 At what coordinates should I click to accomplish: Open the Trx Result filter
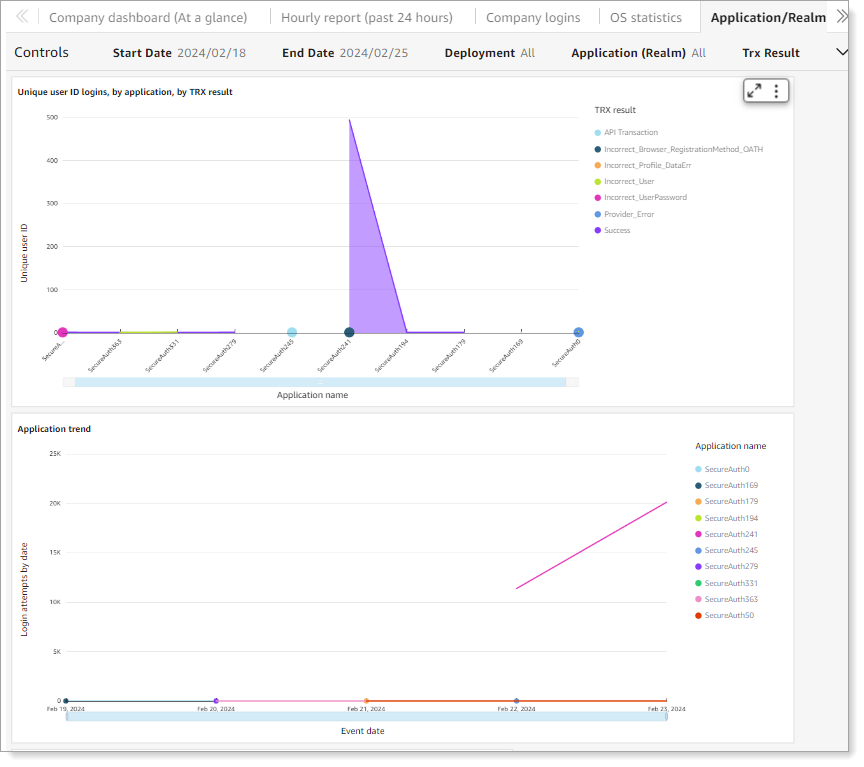pos(772,52)
